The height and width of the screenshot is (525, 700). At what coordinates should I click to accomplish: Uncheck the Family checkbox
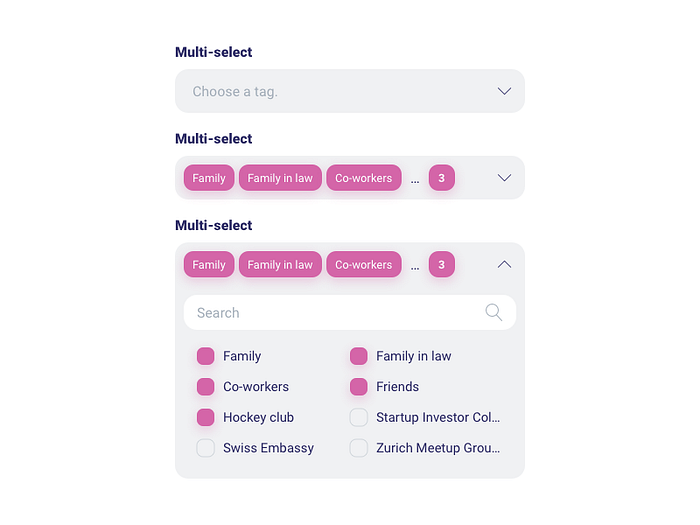205,356
